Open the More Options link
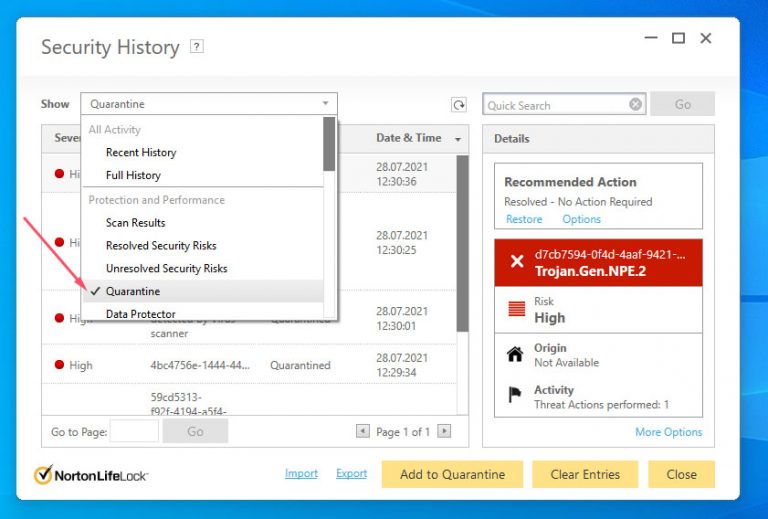This screenshot has height=519, width=768. pyautogui.click(x=669, y=432)
